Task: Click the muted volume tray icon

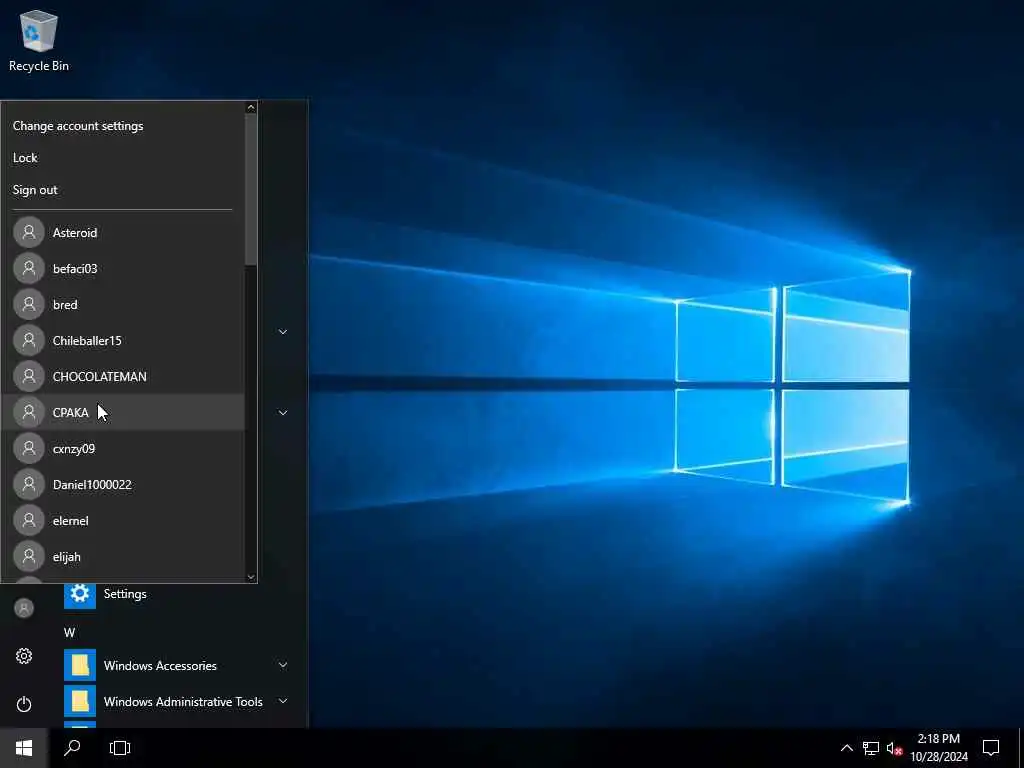Action: (x=894, y=748)
